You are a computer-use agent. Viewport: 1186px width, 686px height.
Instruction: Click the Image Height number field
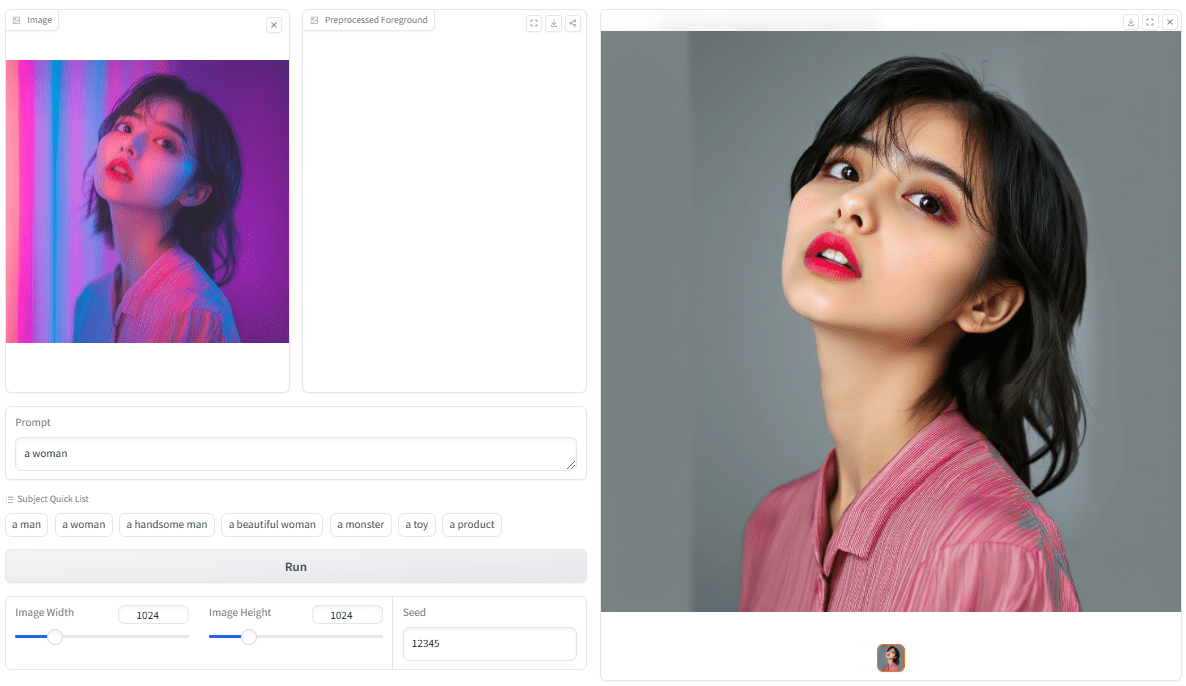pyautogui.click(x=347, y=615)
